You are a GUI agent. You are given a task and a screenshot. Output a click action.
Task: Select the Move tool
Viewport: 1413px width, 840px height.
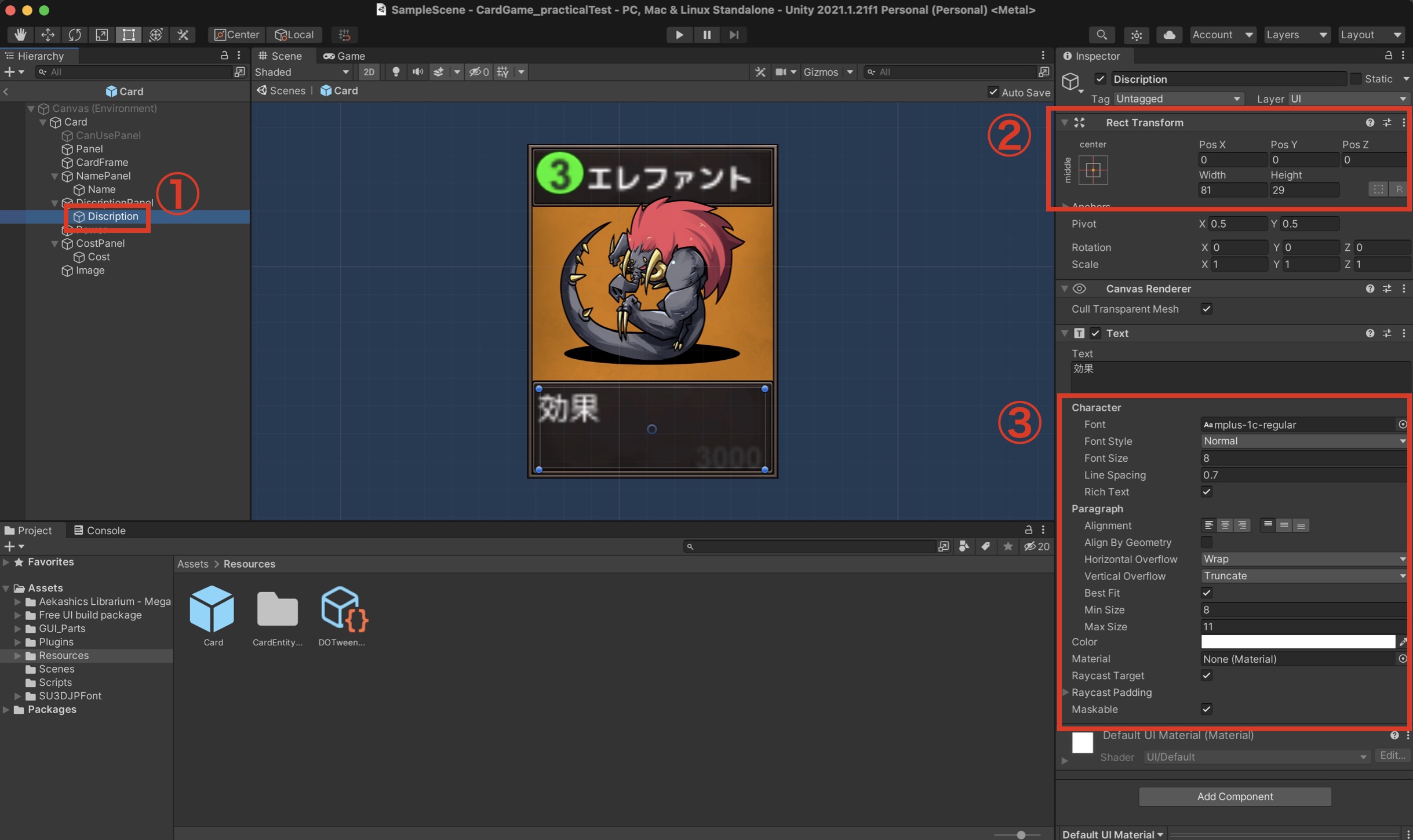[x=48, y=35]
